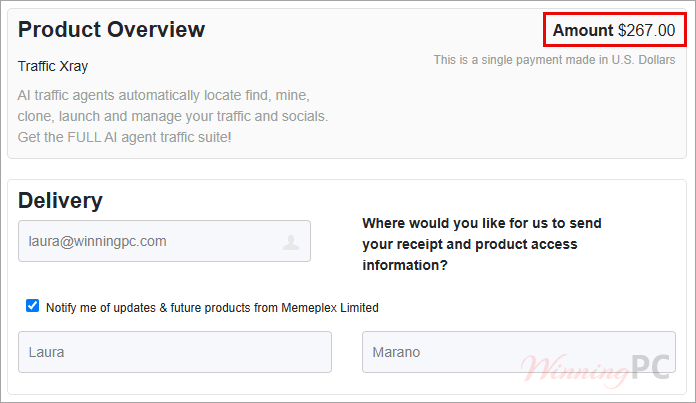Click the contact autofill icon in email field
The width and height of the screenshot is (696, 403).
[291, 242]
